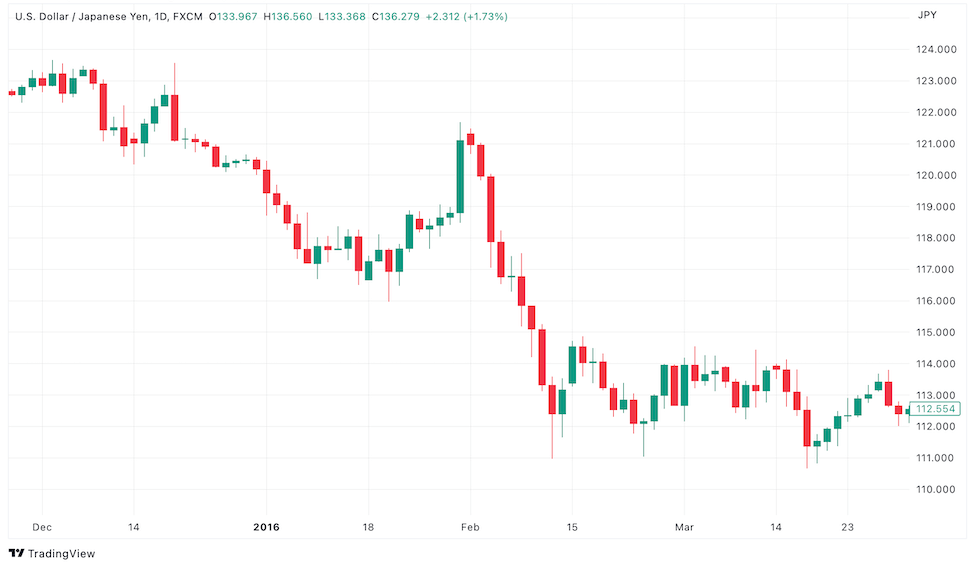Screen dimensions: 975x568
Task: Select the Feb date axis label
Action: click(470, 526)
